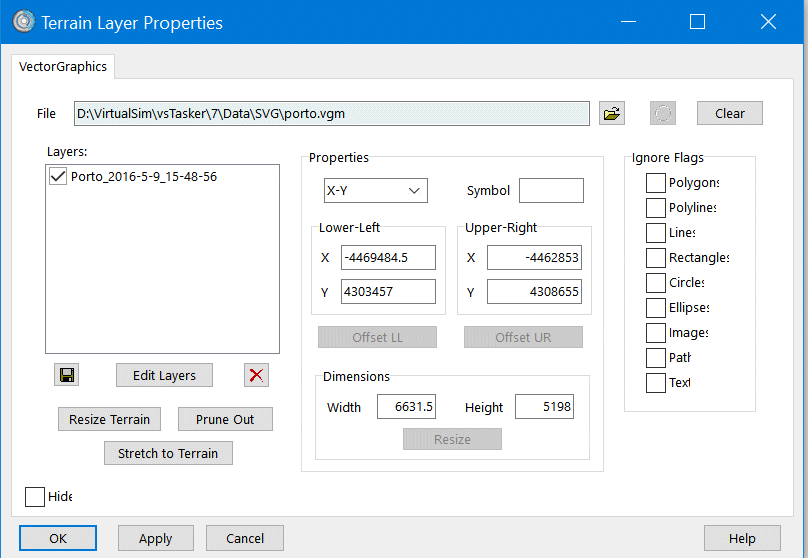Screen dimensions: 808x558
Task: Click into the Lower-Left X field
Action: click(388, 258)
